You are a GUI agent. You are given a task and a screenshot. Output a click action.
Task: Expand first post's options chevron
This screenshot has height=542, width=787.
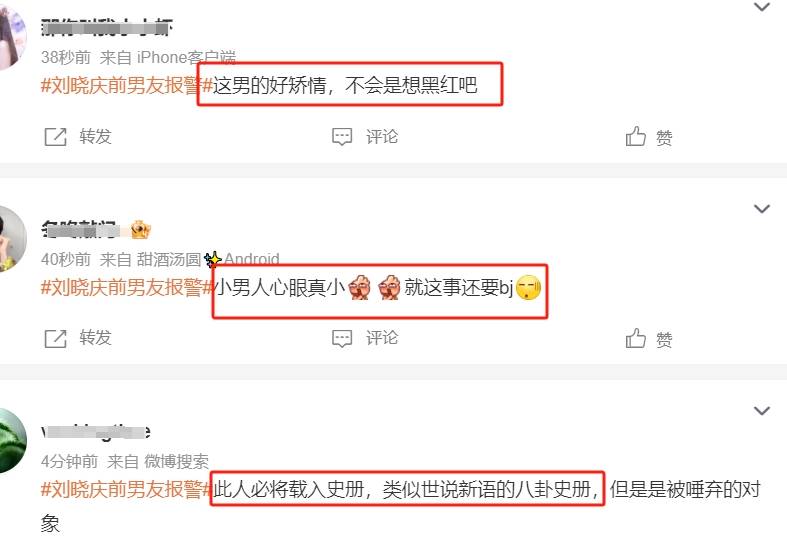click(762, 7)
